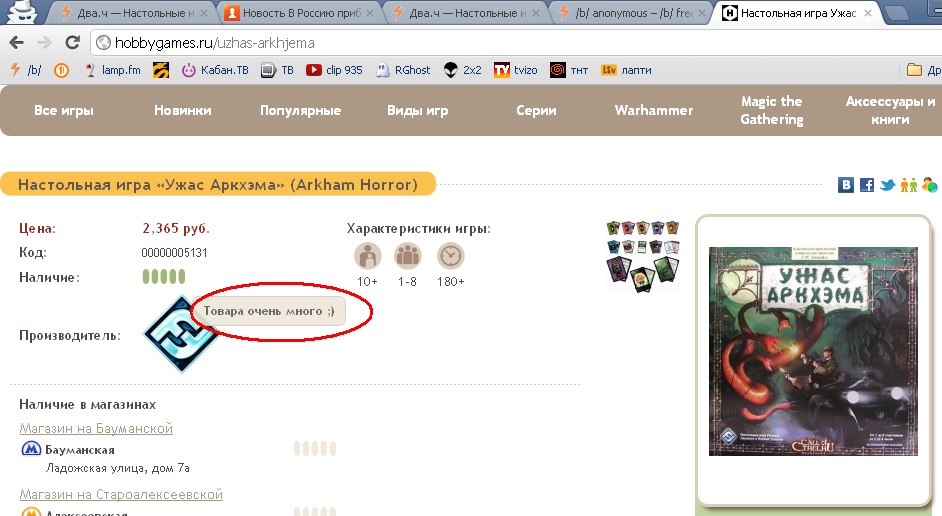Click the address bar with hobbygames.ru URL
Image resolution: width=942 pixels, height=516 pixels.
point(517,43)
